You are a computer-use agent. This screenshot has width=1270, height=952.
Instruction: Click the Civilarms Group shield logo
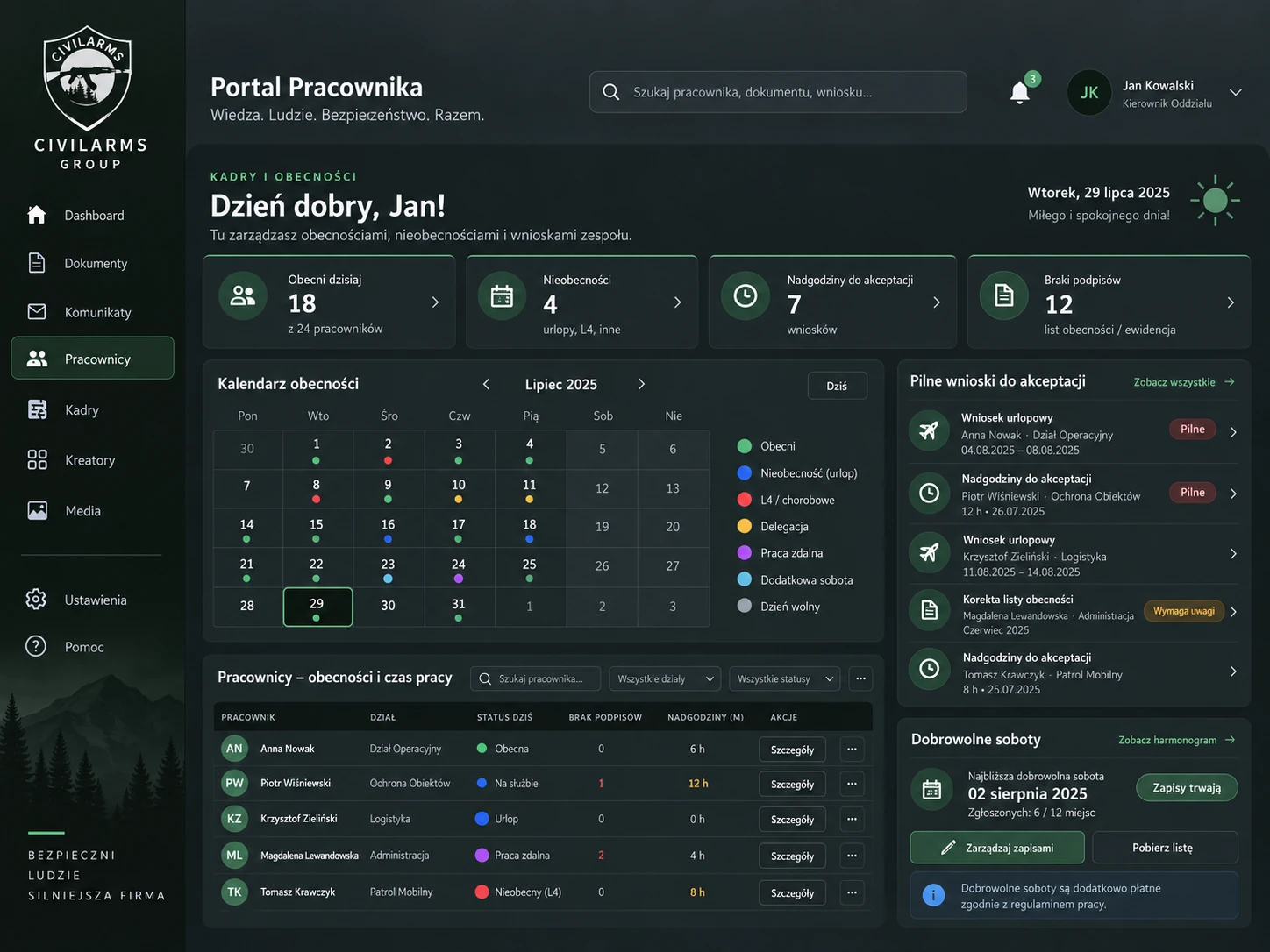pos(89,78)
